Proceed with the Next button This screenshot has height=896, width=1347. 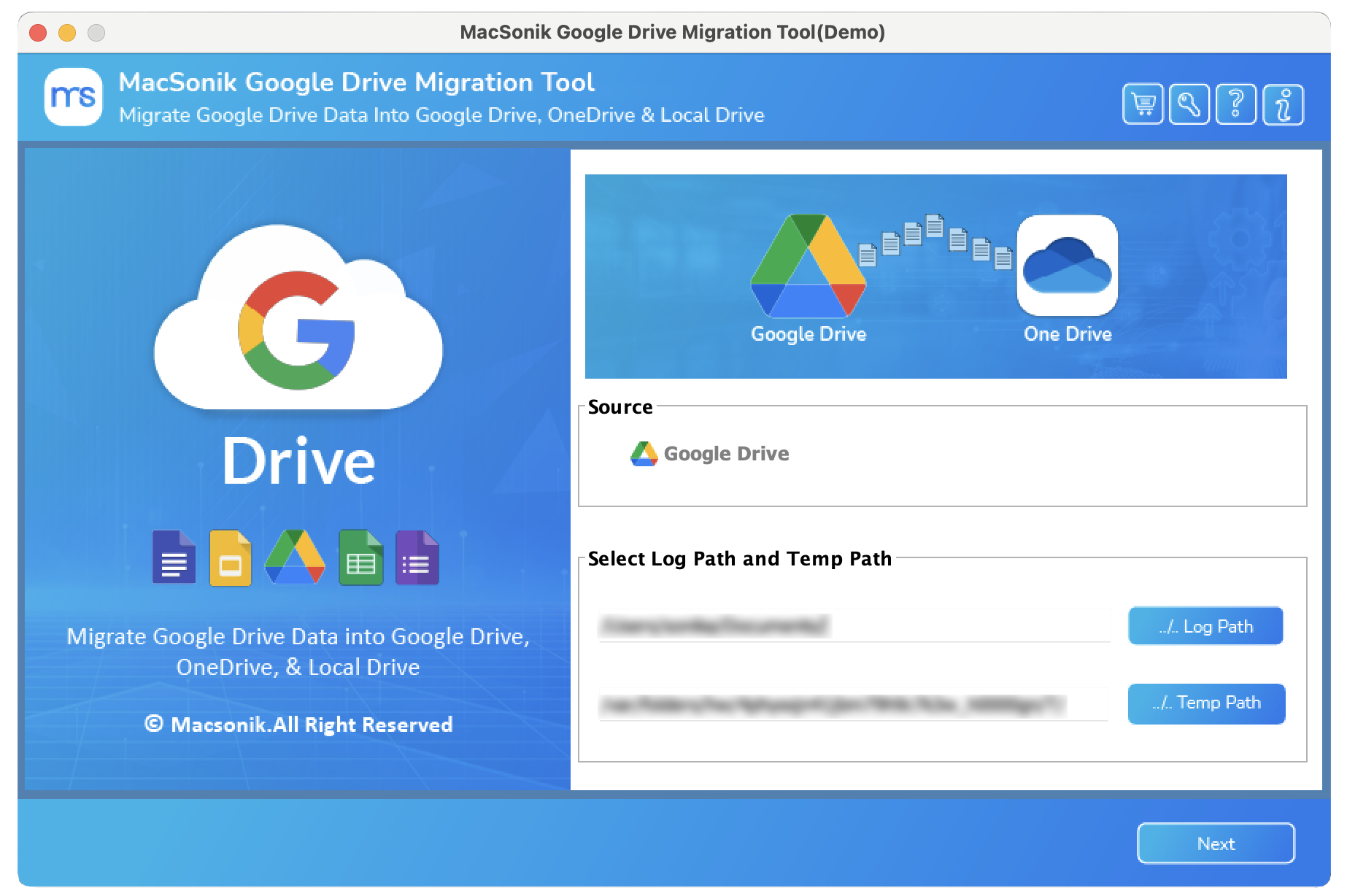tap(1216, 843)
